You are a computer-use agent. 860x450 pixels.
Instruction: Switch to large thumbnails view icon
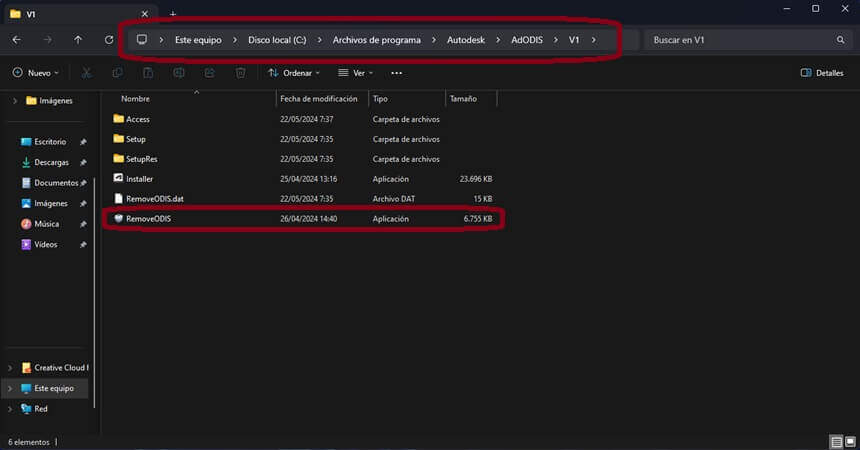pos(850,442)
